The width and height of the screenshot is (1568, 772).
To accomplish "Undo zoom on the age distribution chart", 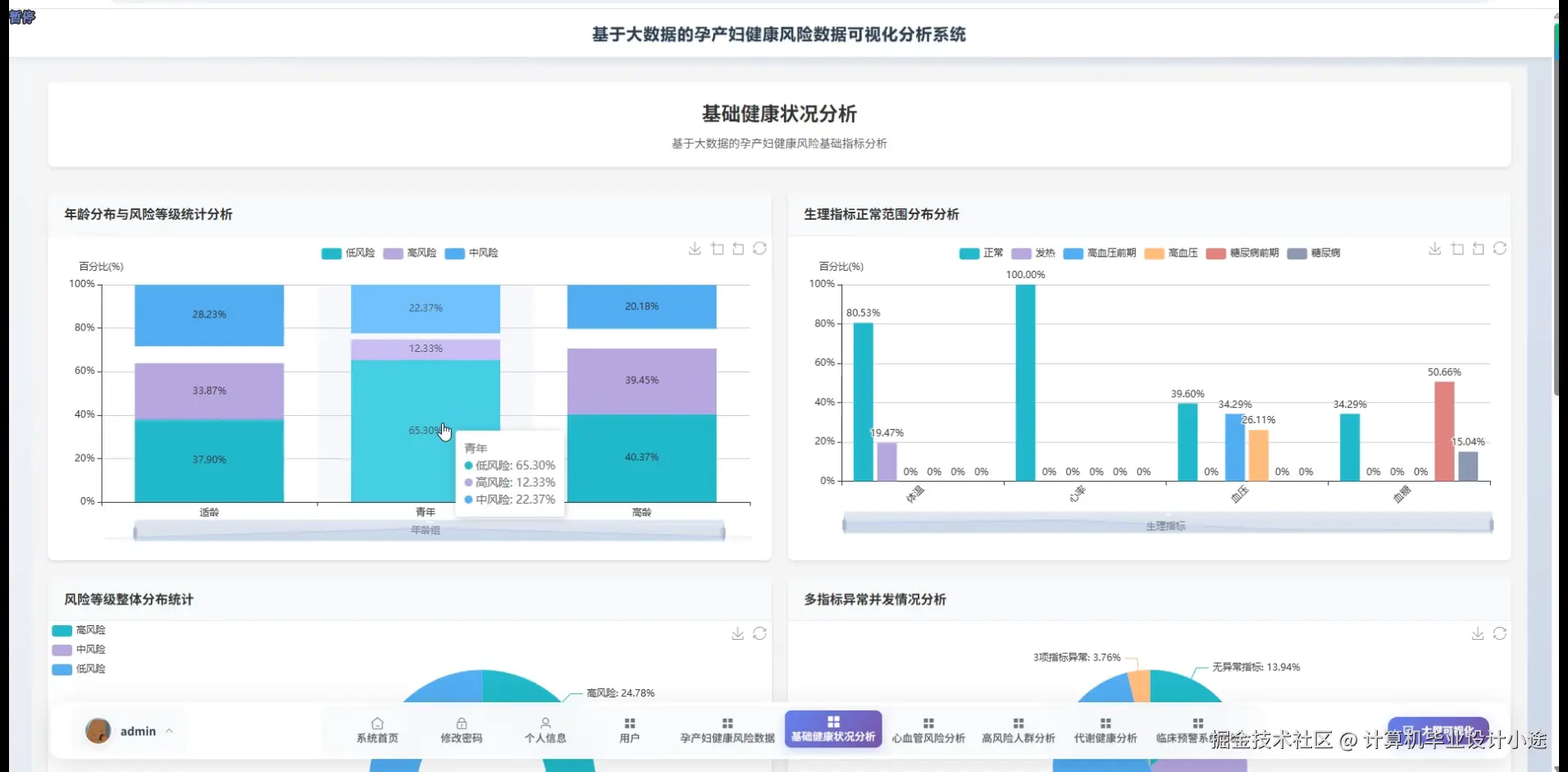I will [x=738, y=249].
